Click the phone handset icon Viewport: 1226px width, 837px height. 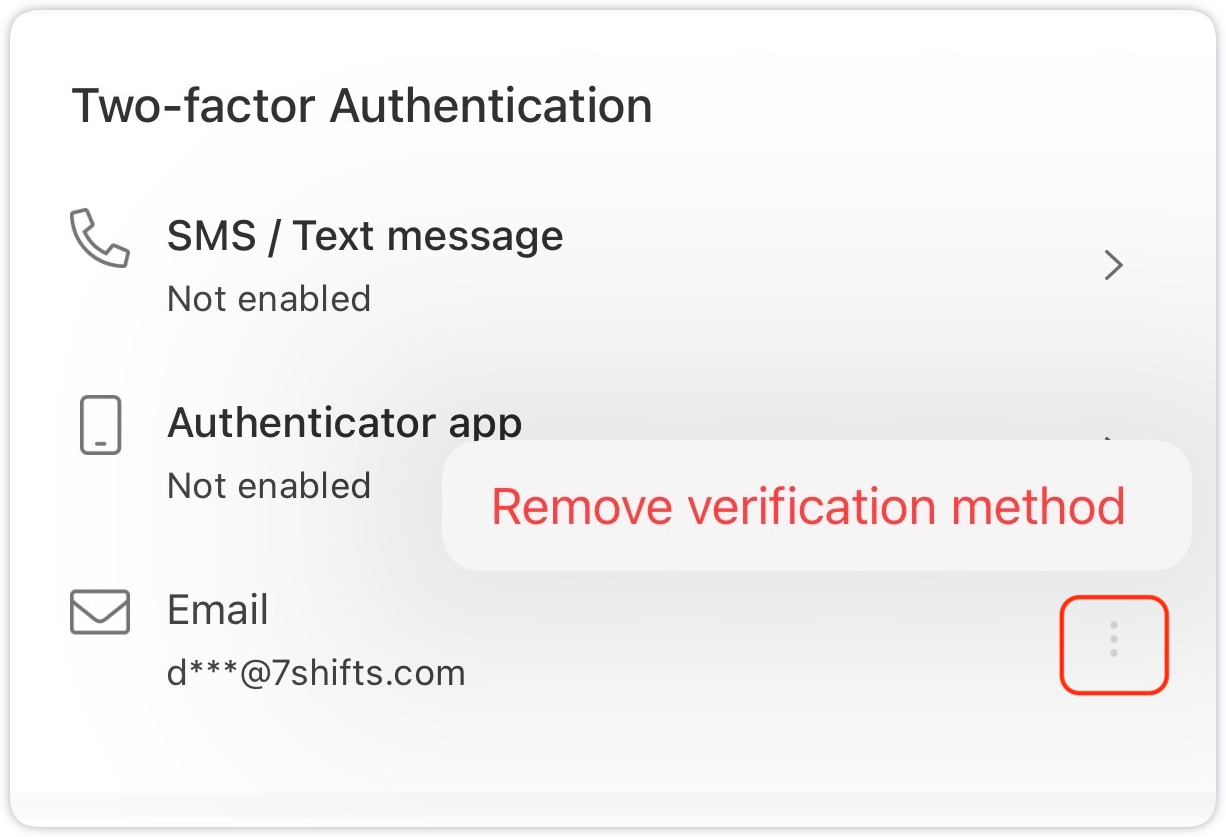click(x=99, y=238)
